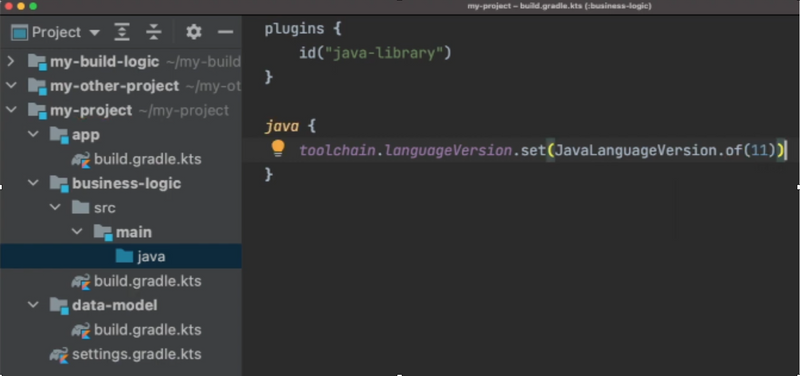Select the src folder row

point(121,208)
